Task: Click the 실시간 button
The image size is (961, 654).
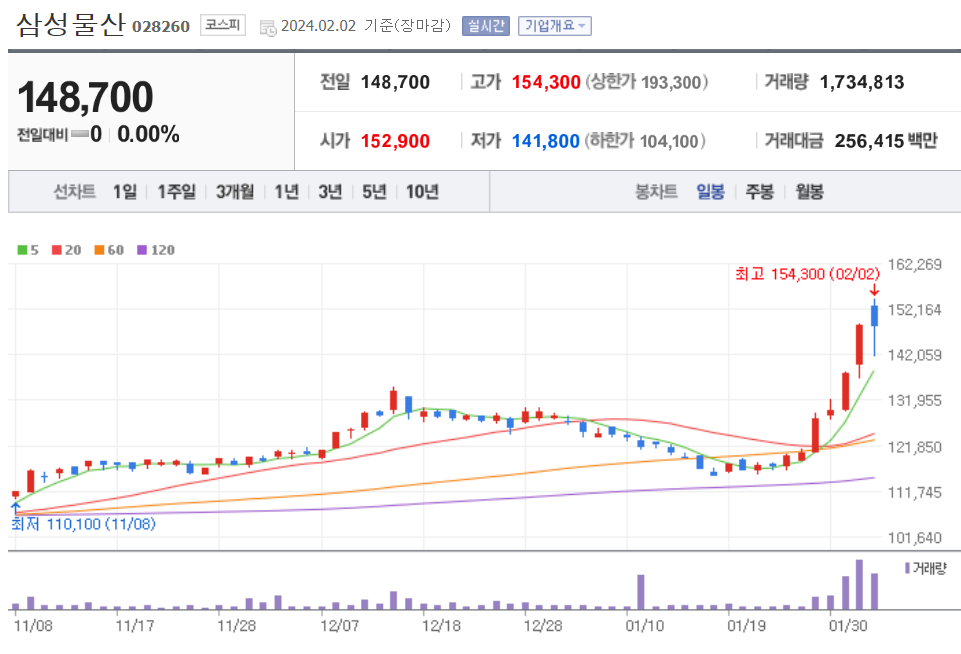Action: coord(485,26)
